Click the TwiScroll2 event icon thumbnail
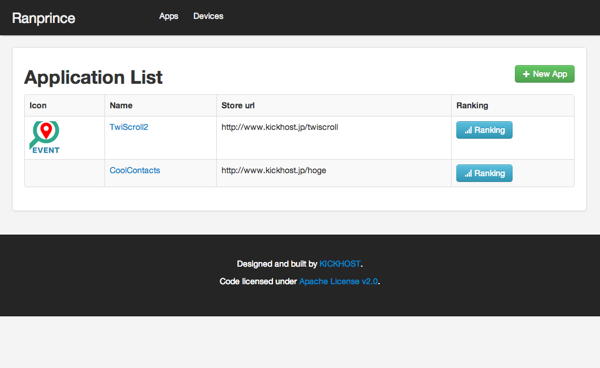Viewport: 600px width, 368px height. [x=45, y=138]
